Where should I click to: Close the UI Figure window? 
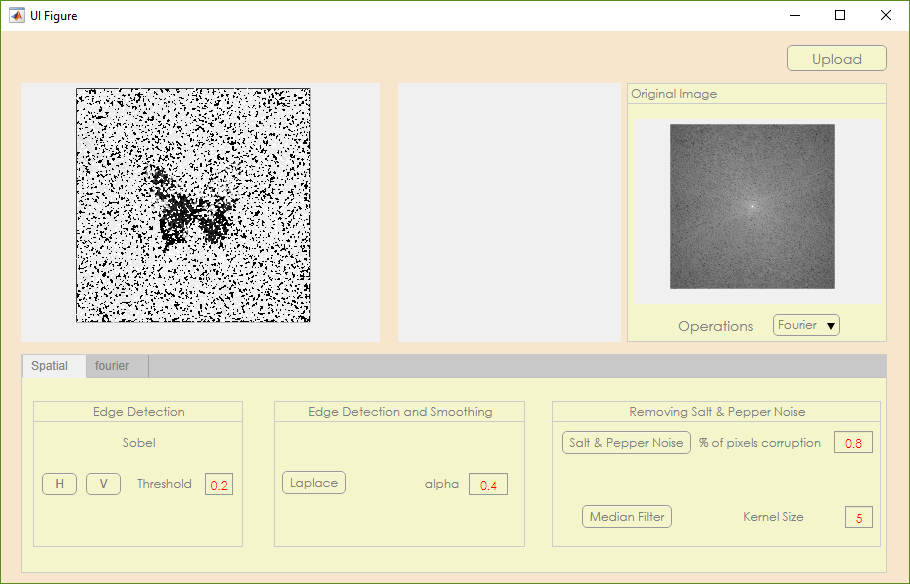886,15
